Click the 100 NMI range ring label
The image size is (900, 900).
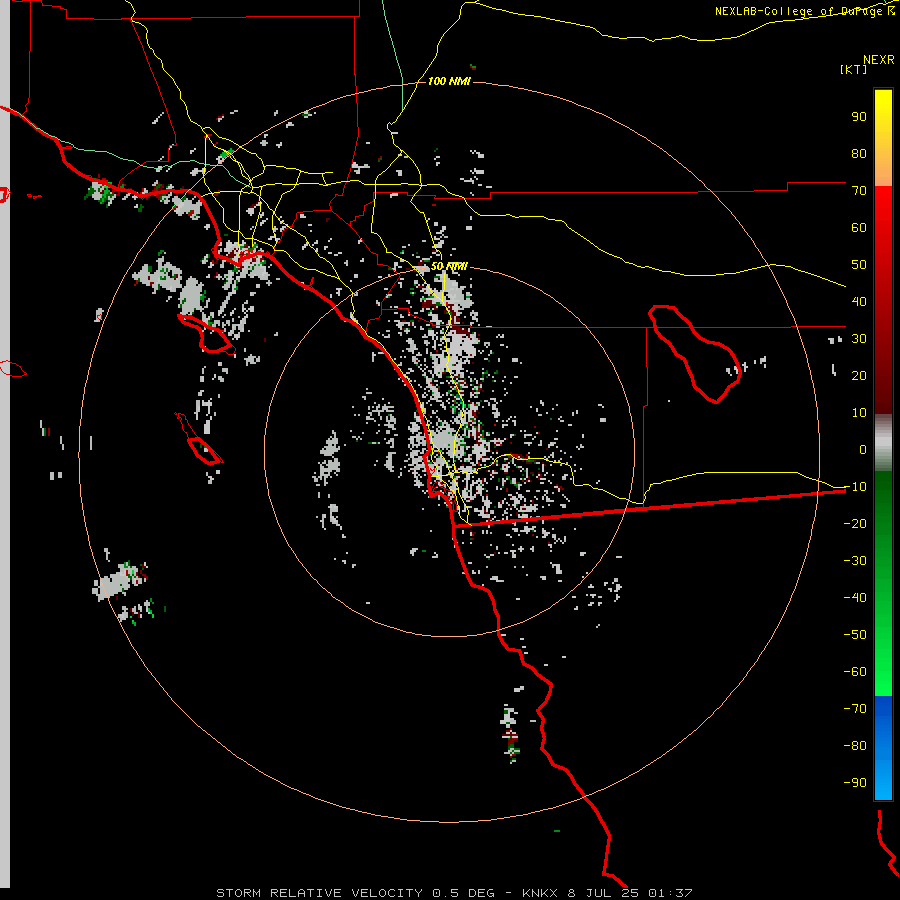[x=449, y=81]
